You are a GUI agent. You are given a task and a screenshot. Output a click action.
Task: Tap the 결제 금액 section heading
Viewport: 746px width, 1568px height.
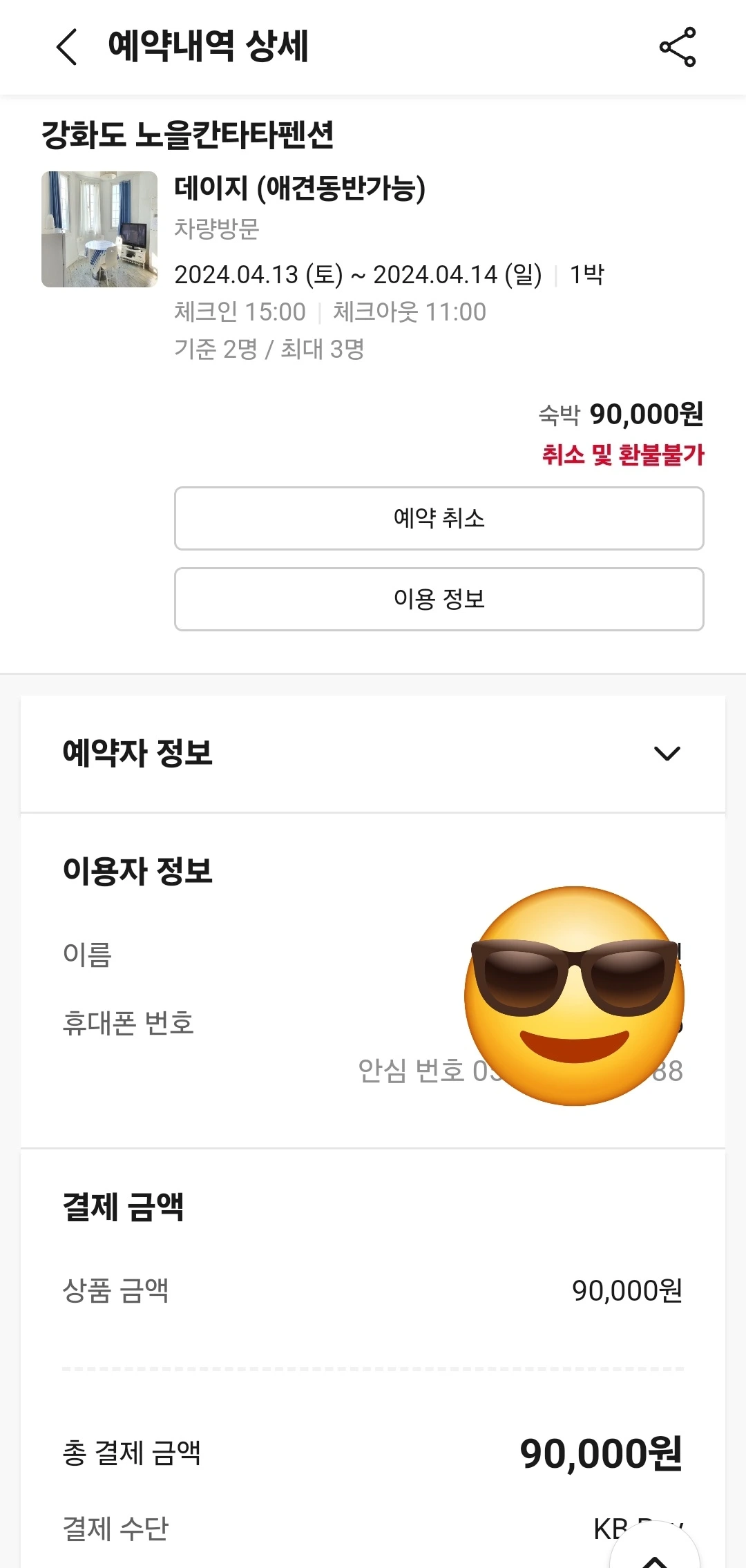point(123,1207)
